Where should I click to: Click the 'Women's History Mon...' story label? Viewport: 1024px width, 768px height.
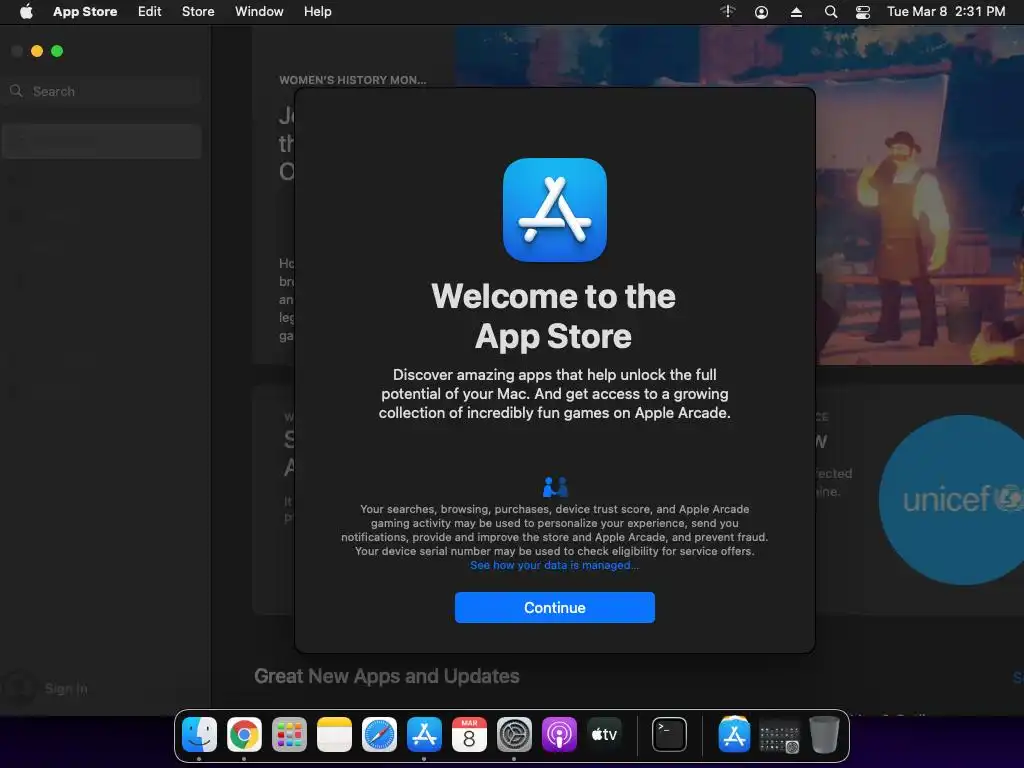pos(353,80)
